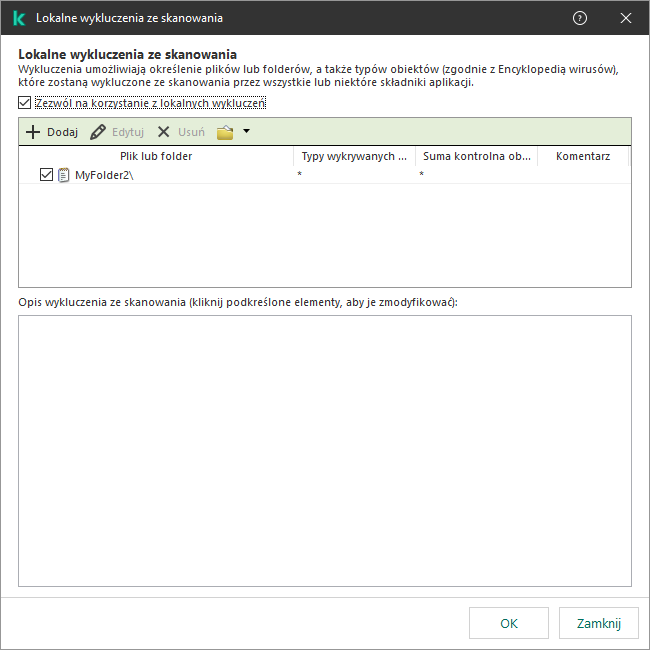
Task: Open the help question mark icon
Action: tap(580, 18)
